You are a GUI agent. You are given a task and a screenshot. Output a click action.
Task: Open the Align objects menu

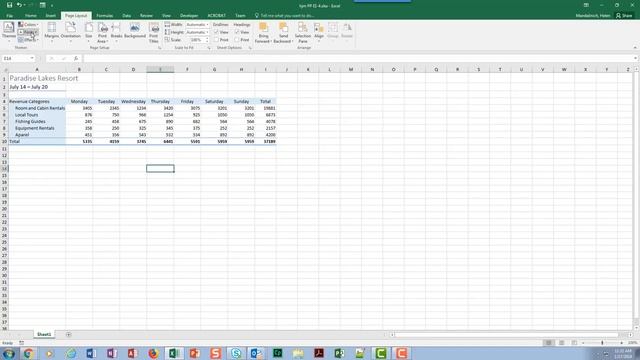coord(319,32)
